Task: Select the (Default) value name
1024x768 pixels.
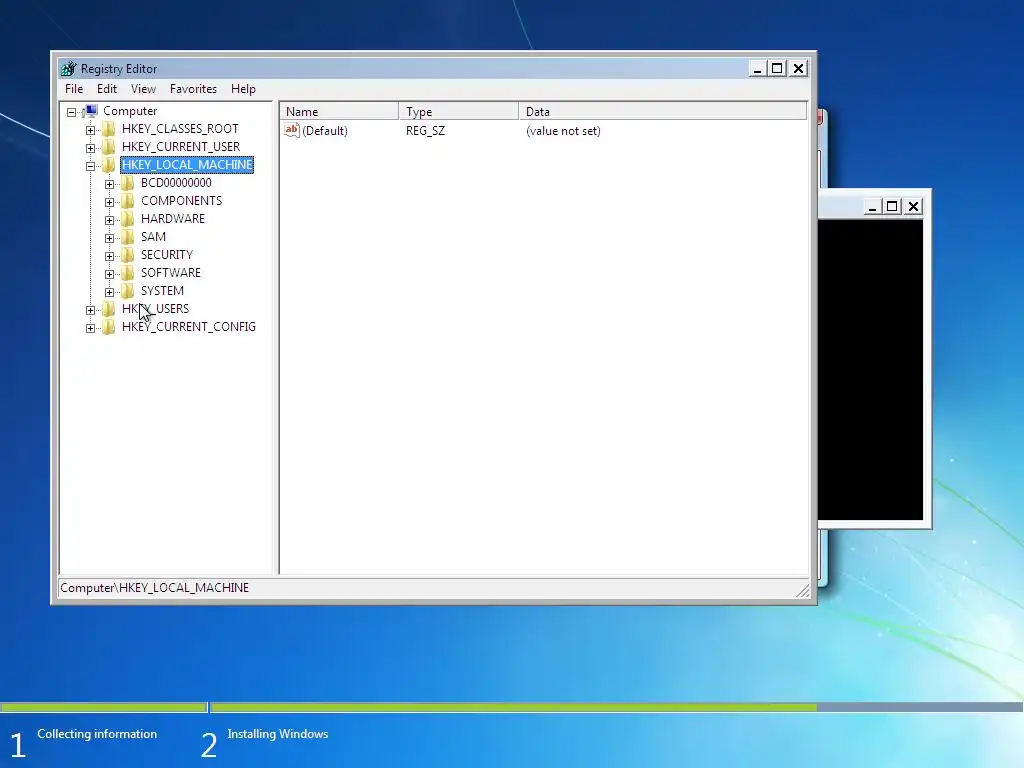Action: [325, 131]
